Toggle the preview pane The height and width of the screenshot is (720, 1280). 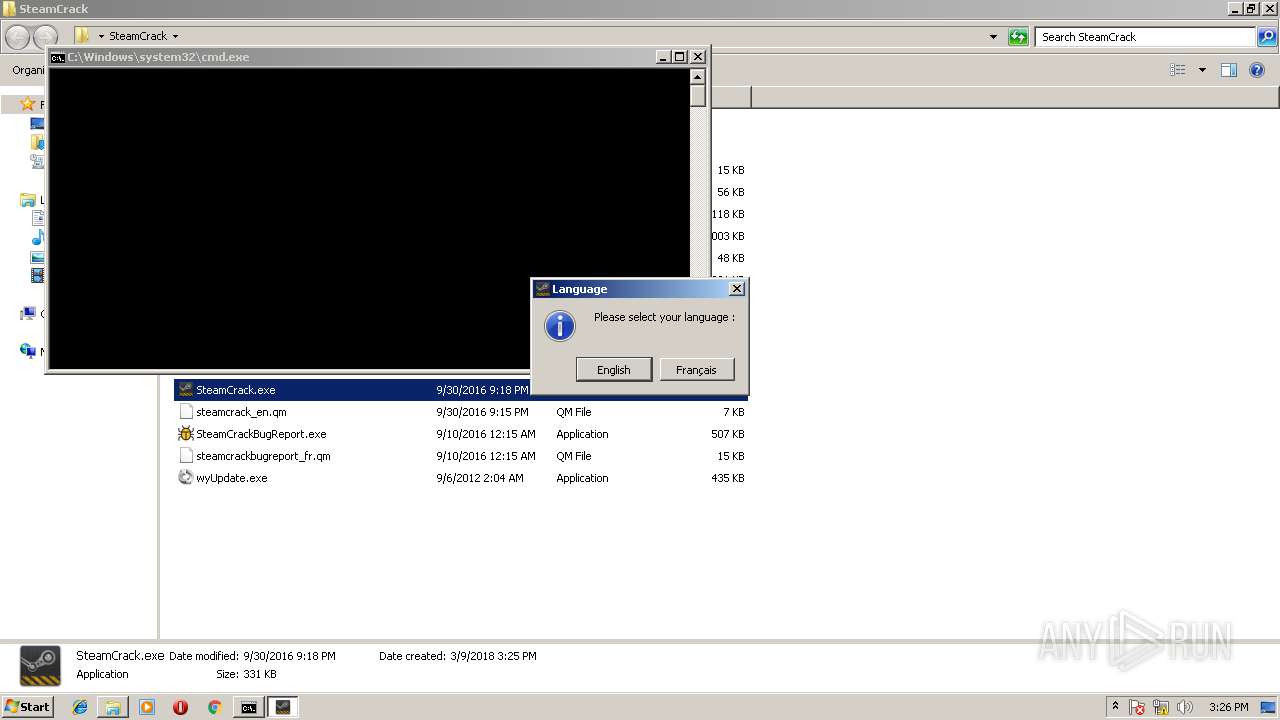coord(1229,70)
